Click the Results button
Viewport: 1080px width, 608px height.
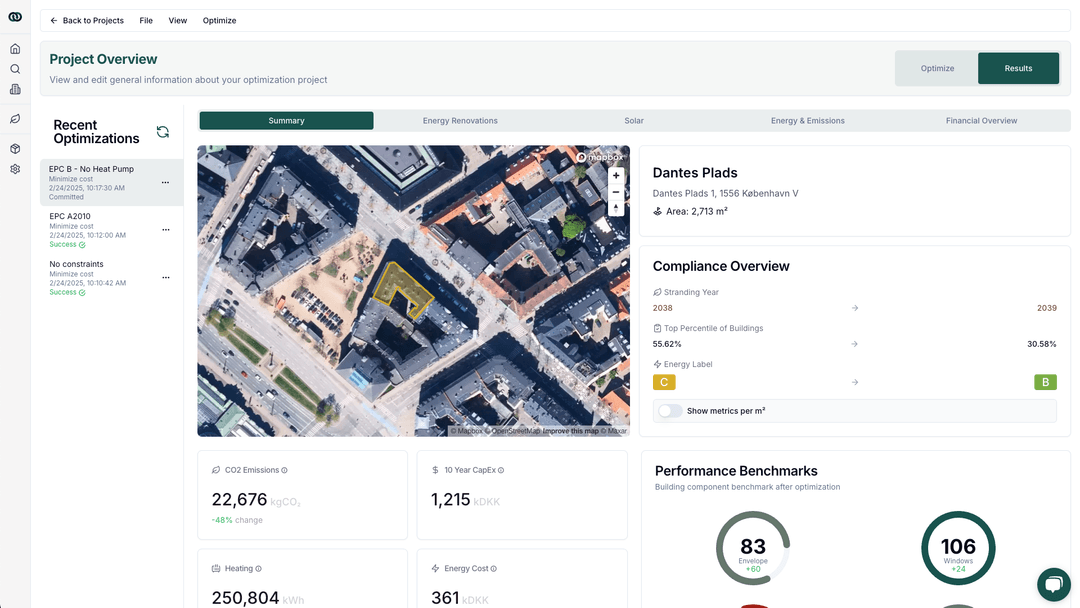click(x=1018, y=68)
